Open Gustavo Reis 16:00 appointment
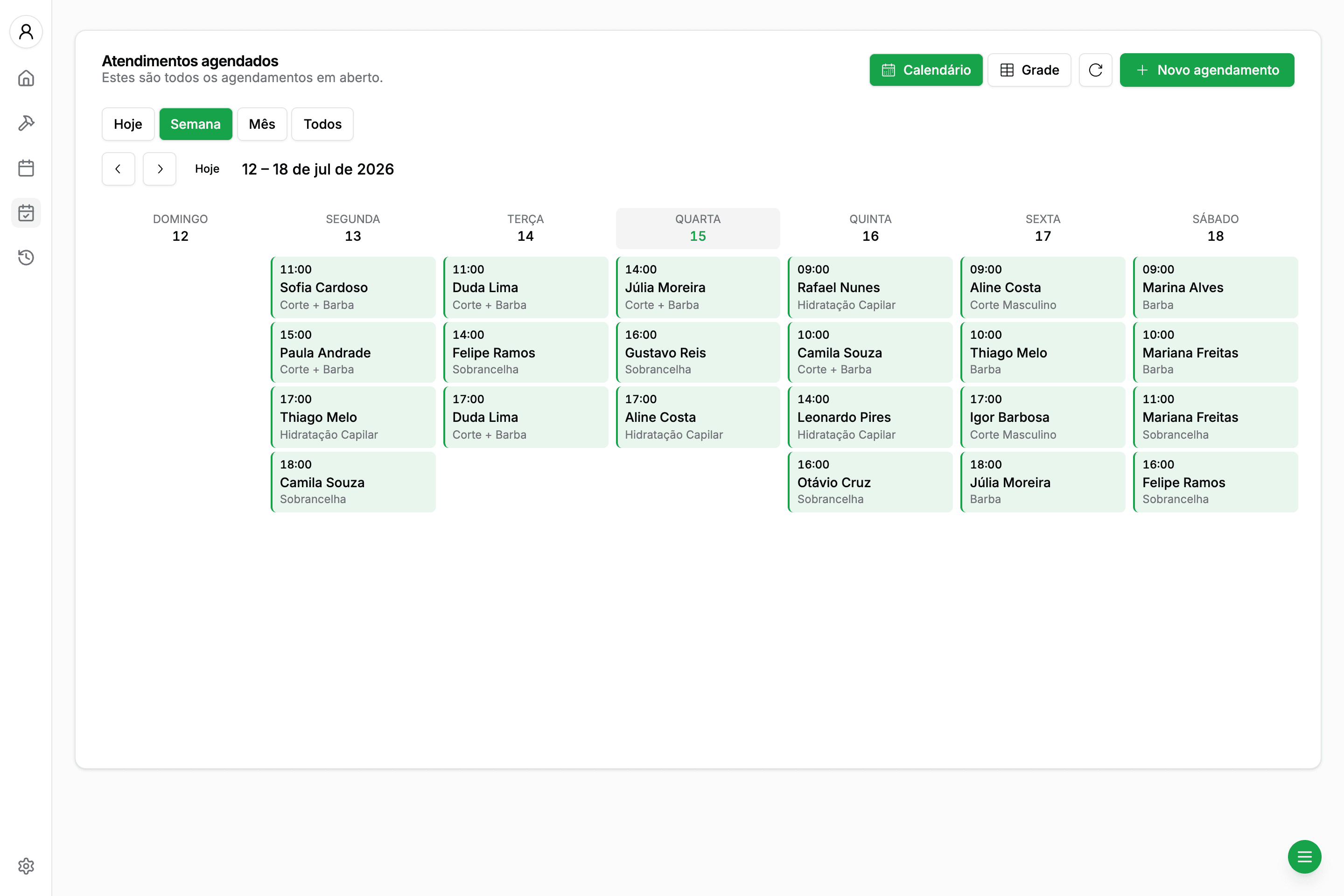This screenshot has width=1344, height=896. (698, 352)
